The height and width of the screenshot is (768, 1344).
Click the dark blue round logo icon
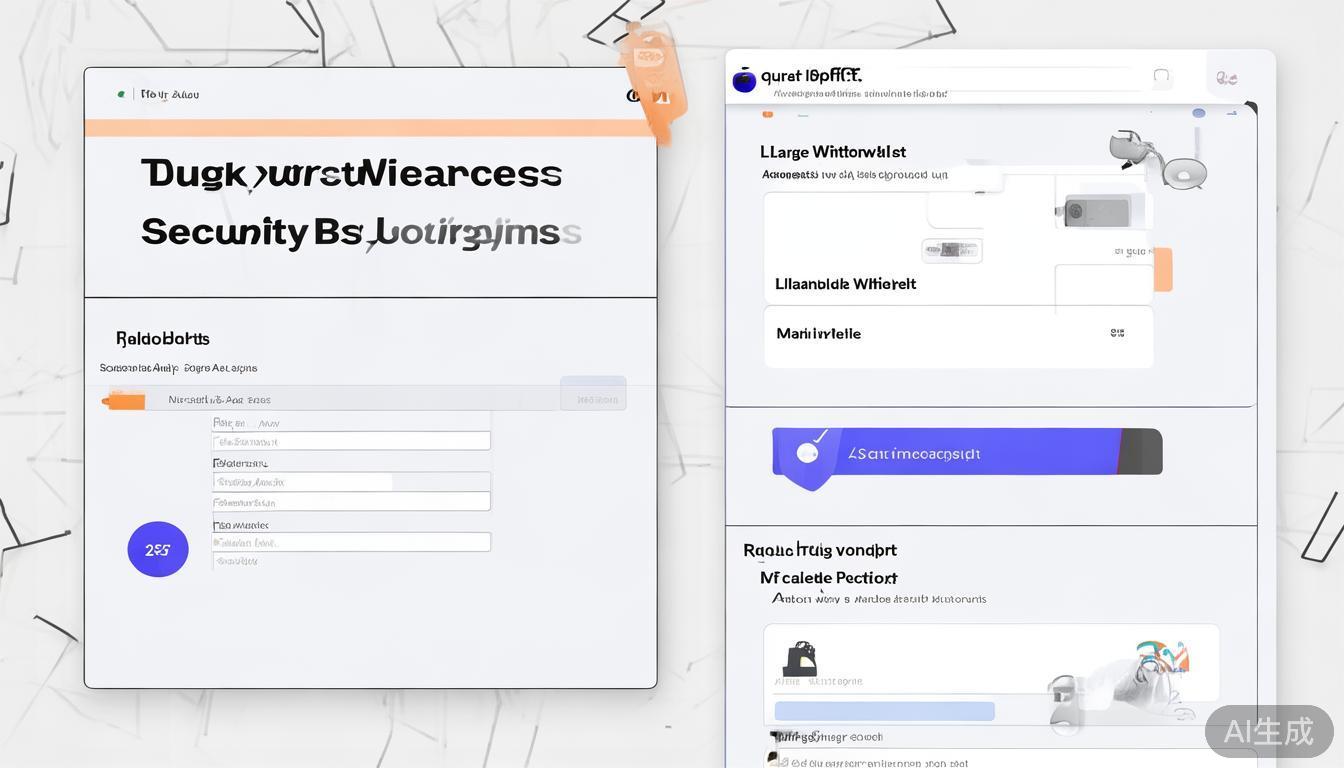[x=744, y=80]
